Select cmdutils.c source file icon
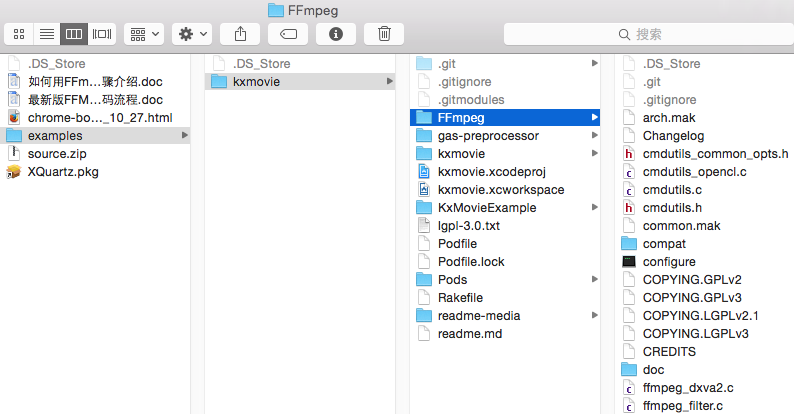The height and width of the screenshot is (414, 794). 629,189
